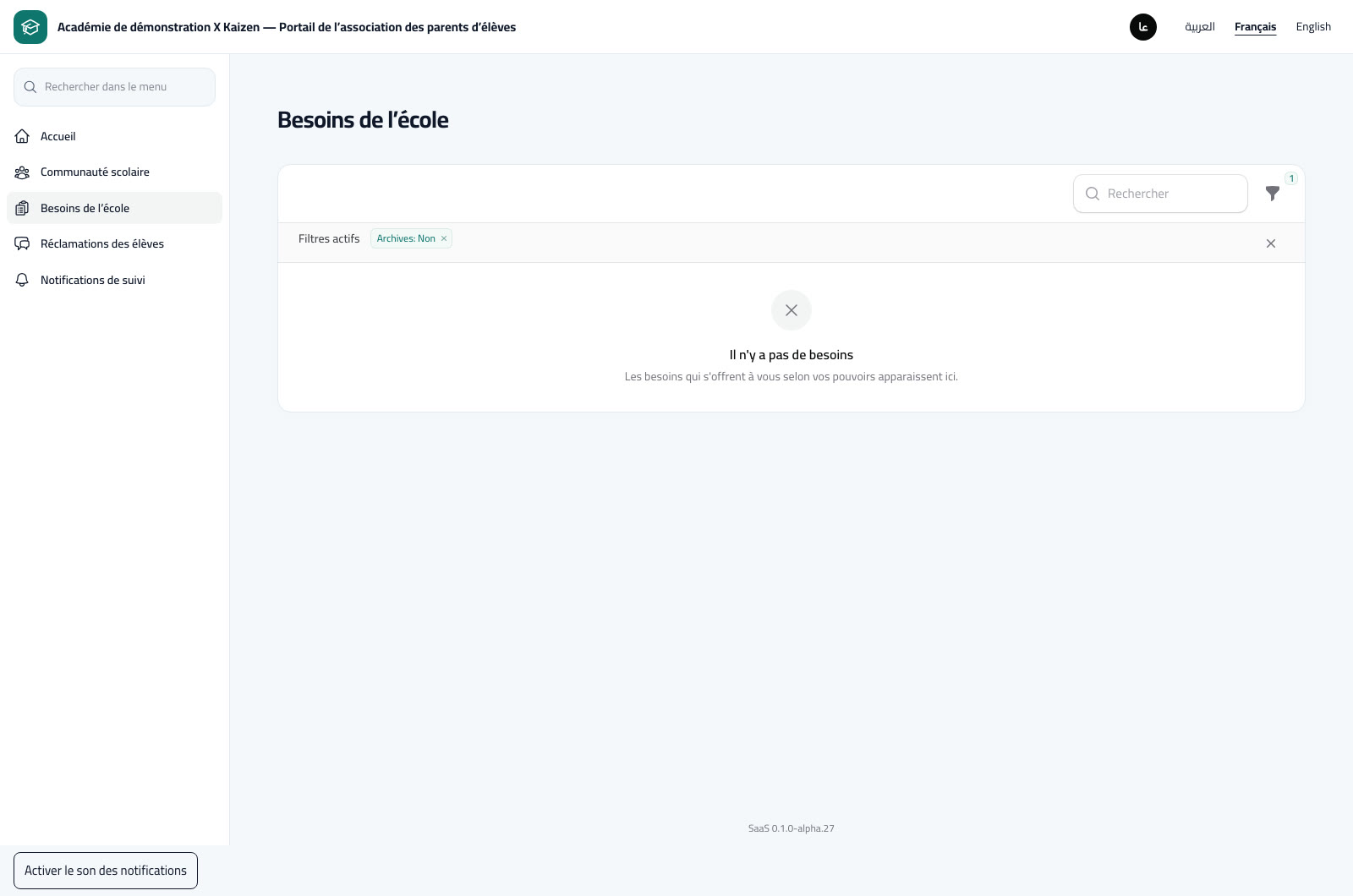This screenshot has width=1353, height=896.
Task: Click the green graduation cap logo
Action: [30, 27]
